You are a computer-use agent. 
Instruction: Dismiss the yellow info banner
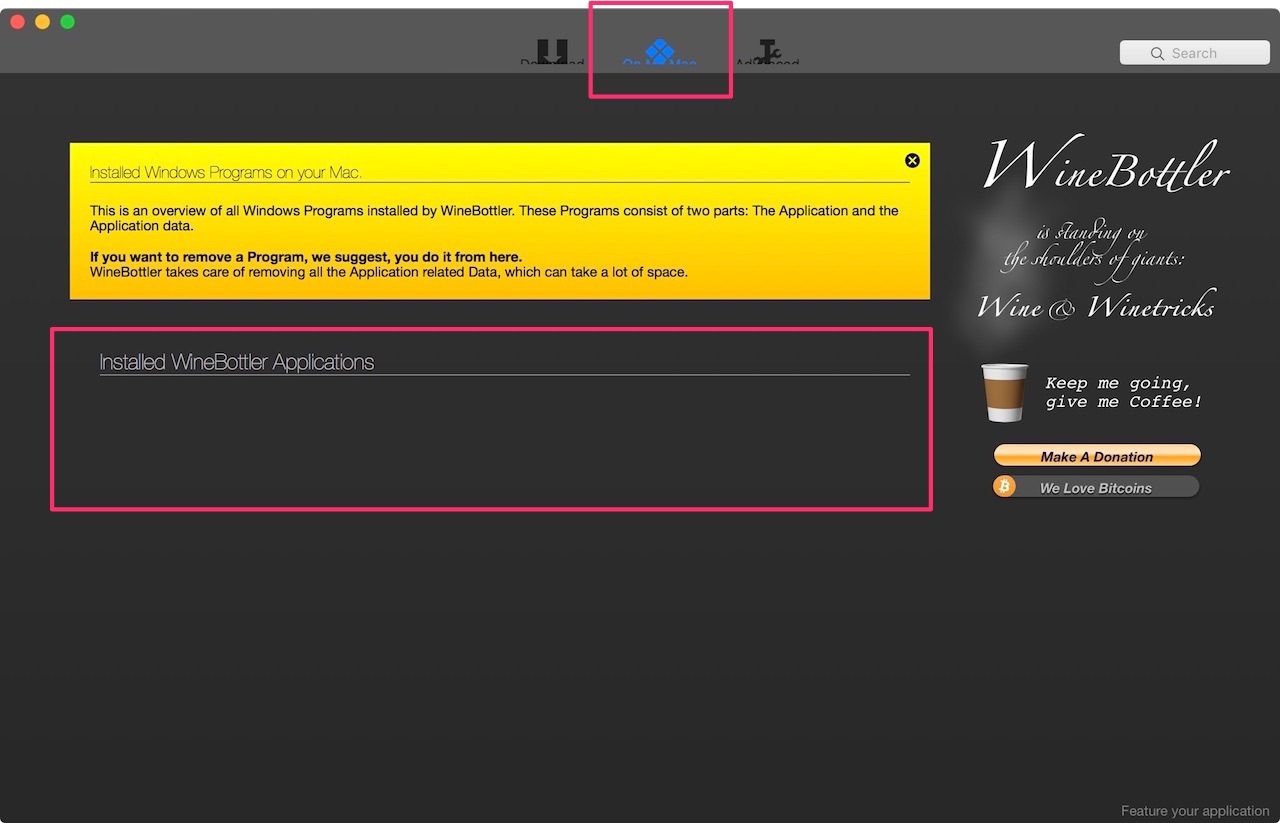pyautogui.click(x=912, y=160)
